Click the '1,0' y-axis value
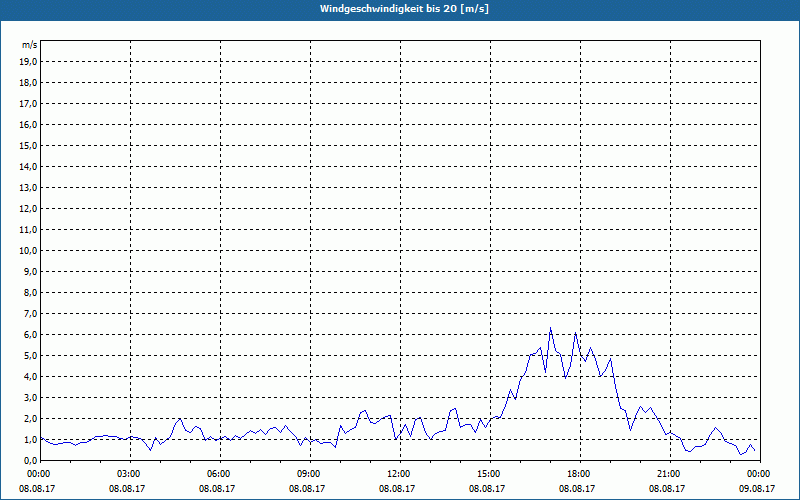Image resolution: width=800 pixels, height=500 pixels. pos(30,439)
